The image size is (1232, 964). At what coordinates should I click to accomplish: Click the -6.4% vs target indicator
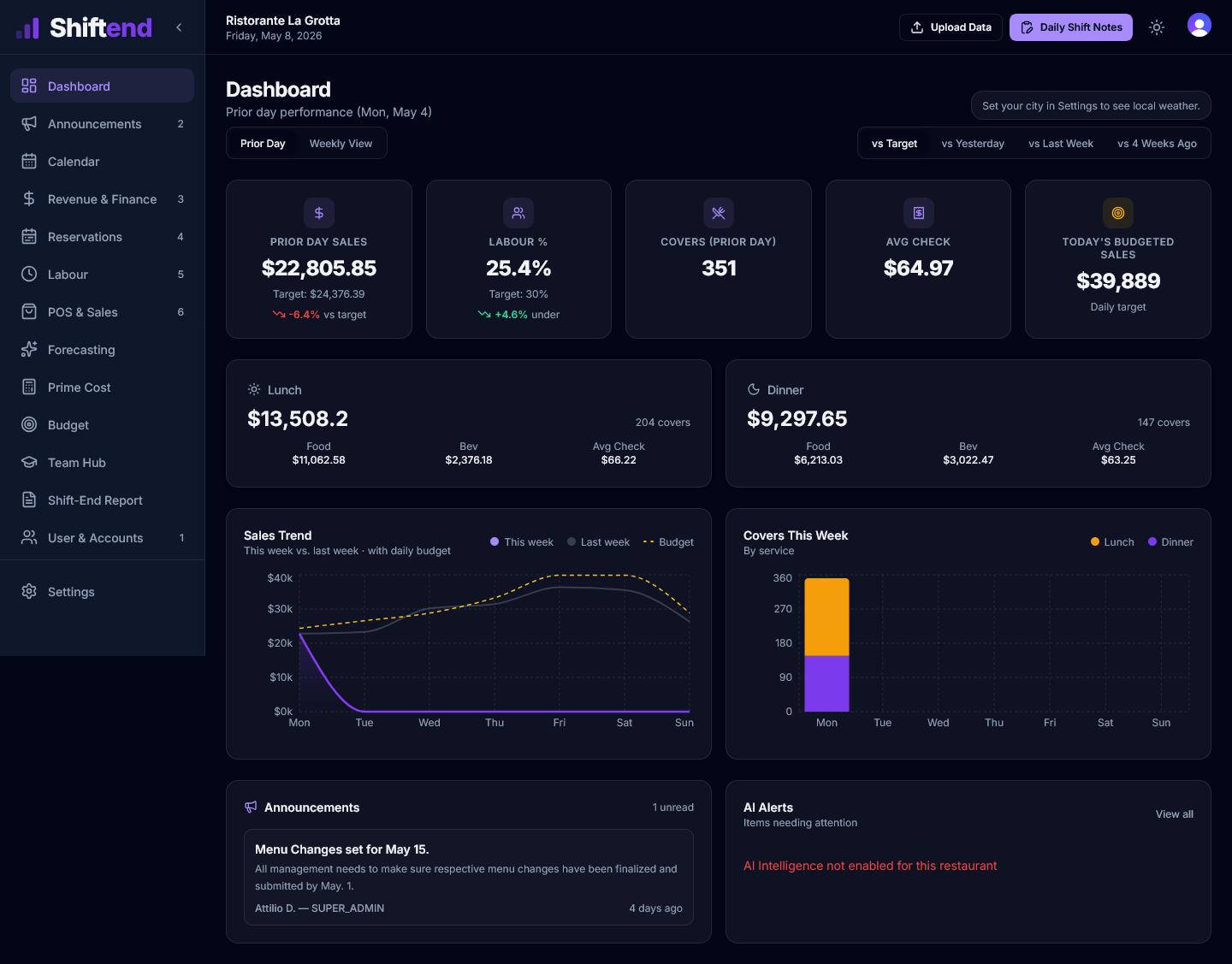point(319,315)
